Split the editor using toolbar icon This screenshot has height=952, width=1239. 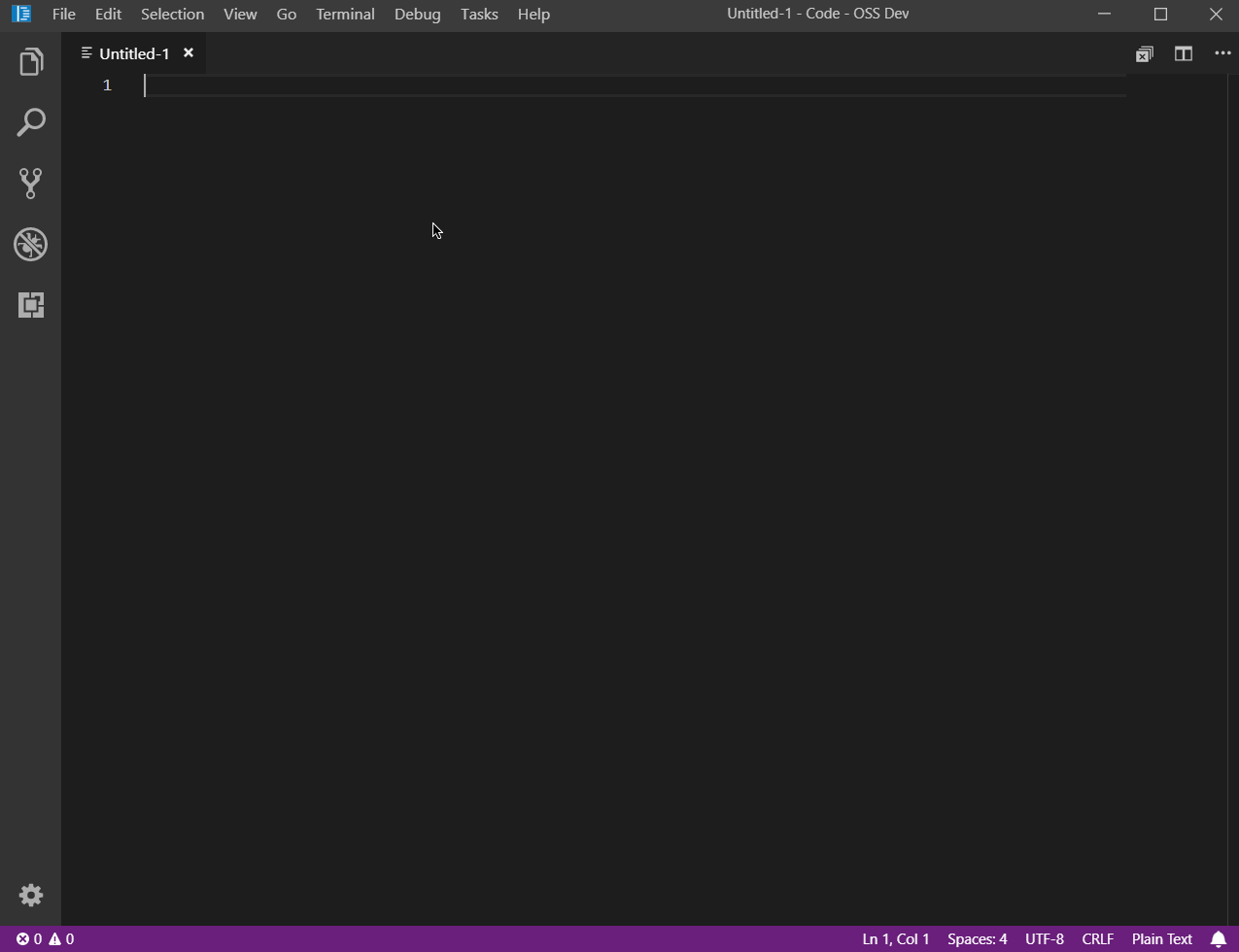(x=1183, y=53)
